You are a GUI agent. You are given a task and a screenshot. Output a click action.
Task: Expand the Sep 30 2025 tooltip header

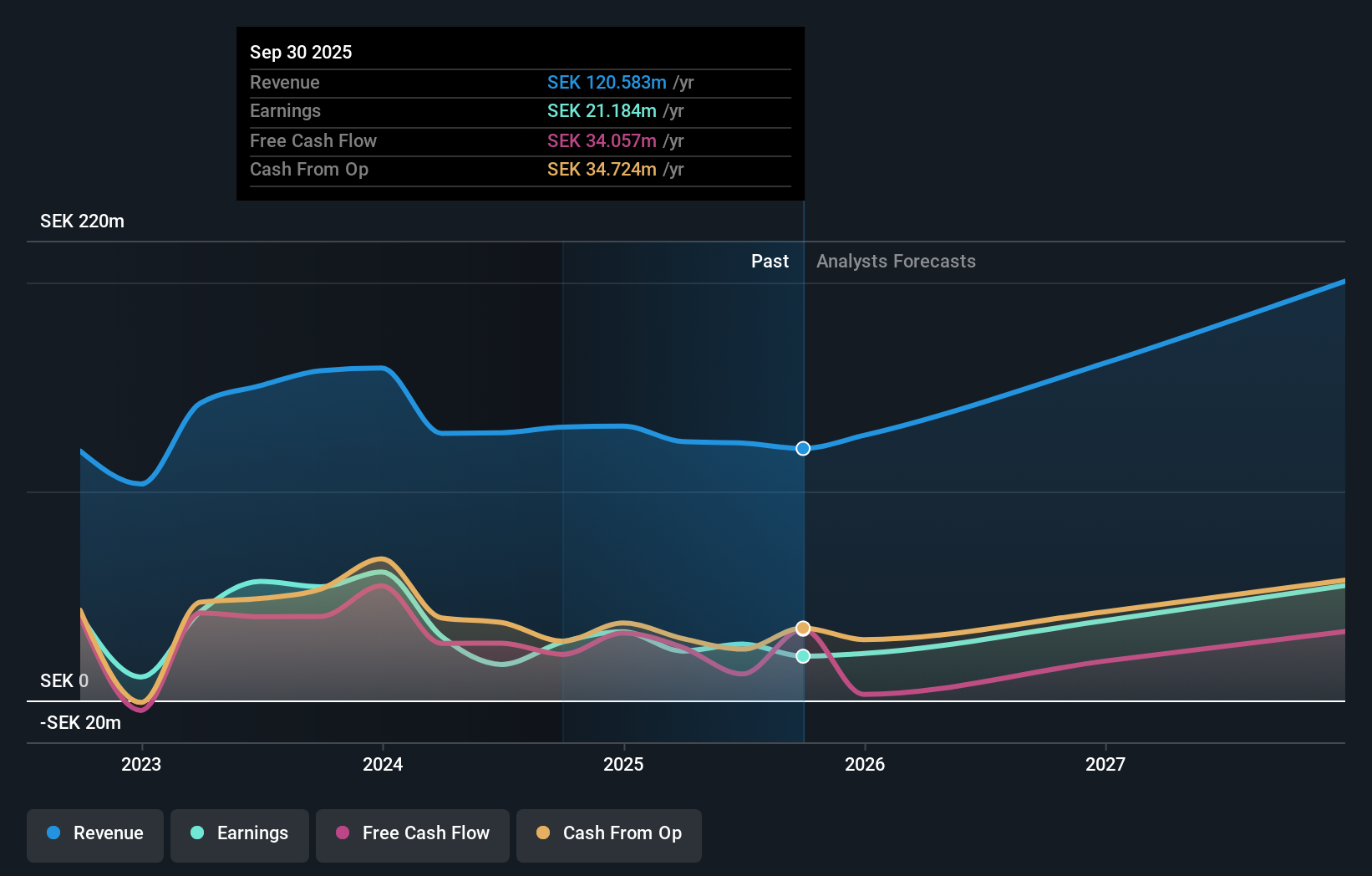click(301, 52)
